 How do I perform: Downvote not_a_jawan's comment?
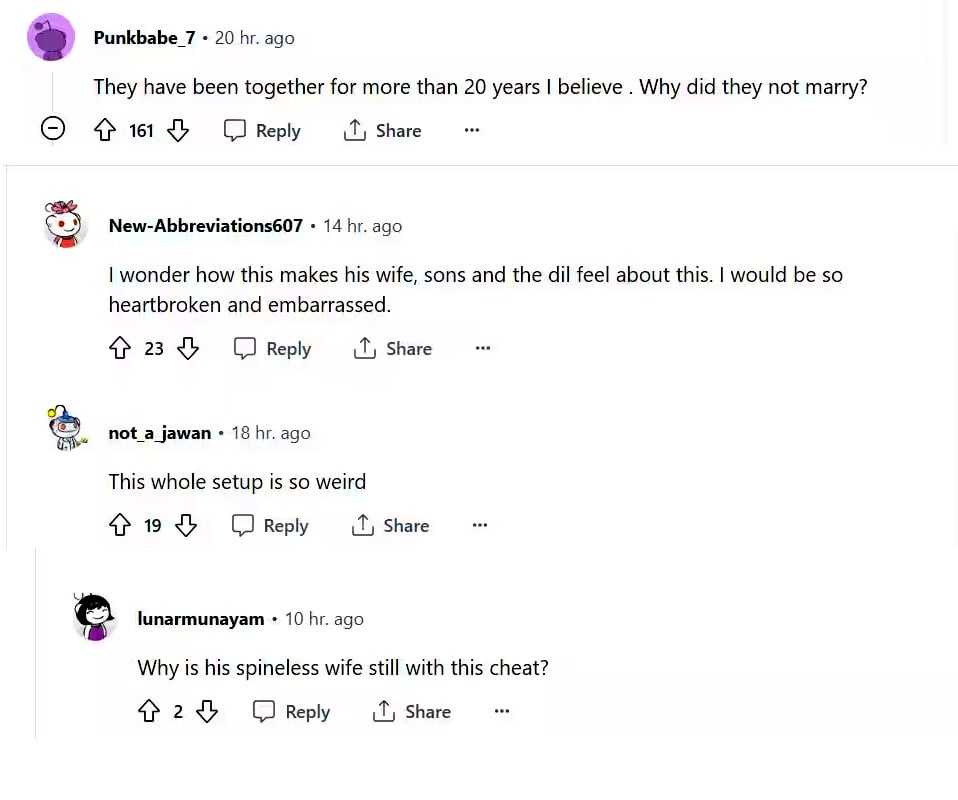coord(186,525)
